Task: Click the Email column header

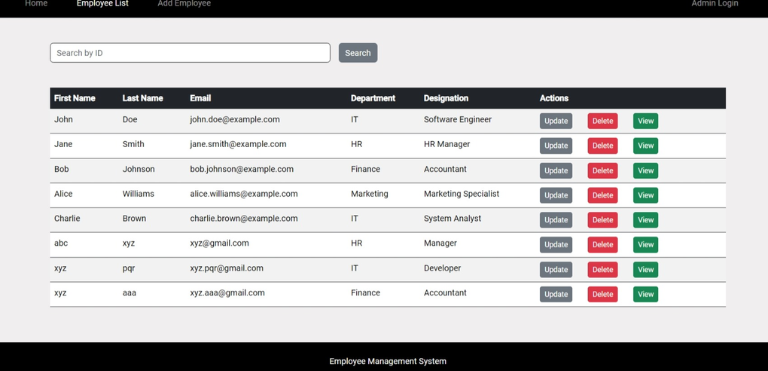Action: click(x=200, y=98)
